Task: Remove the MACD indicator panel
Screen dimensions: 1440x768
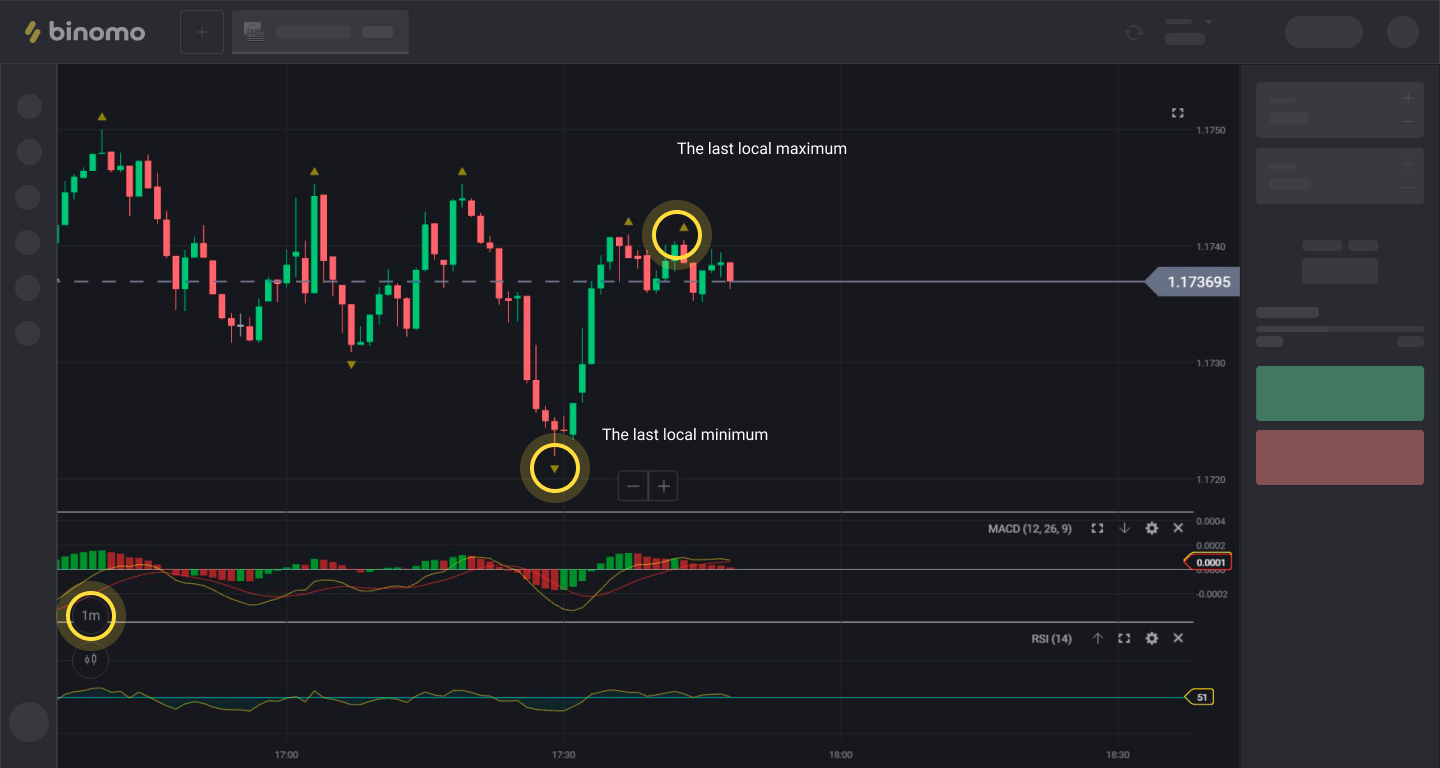Action: (x=1178, y=528)
